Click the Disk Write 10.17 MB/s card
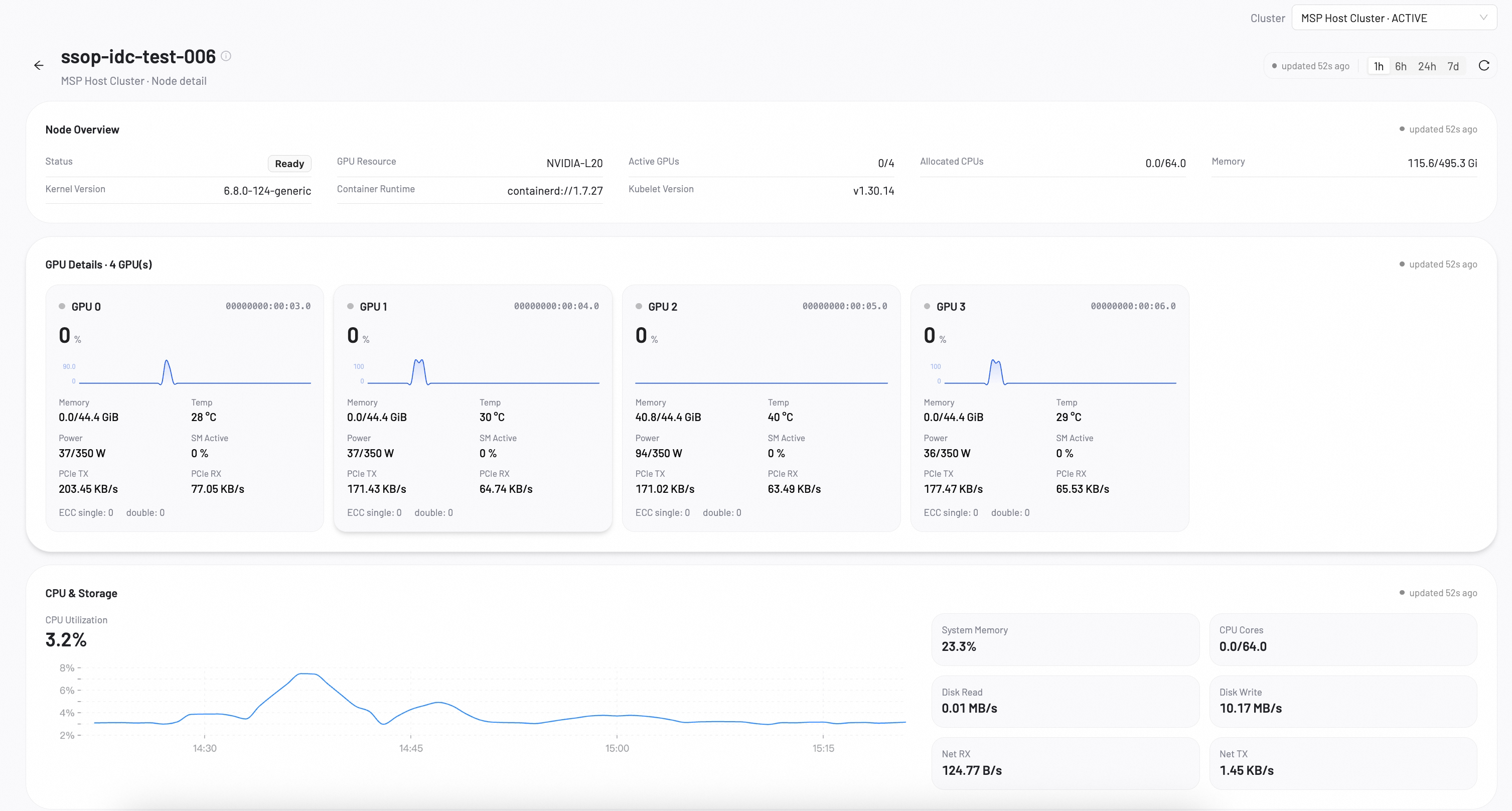 click(1343, 701)
